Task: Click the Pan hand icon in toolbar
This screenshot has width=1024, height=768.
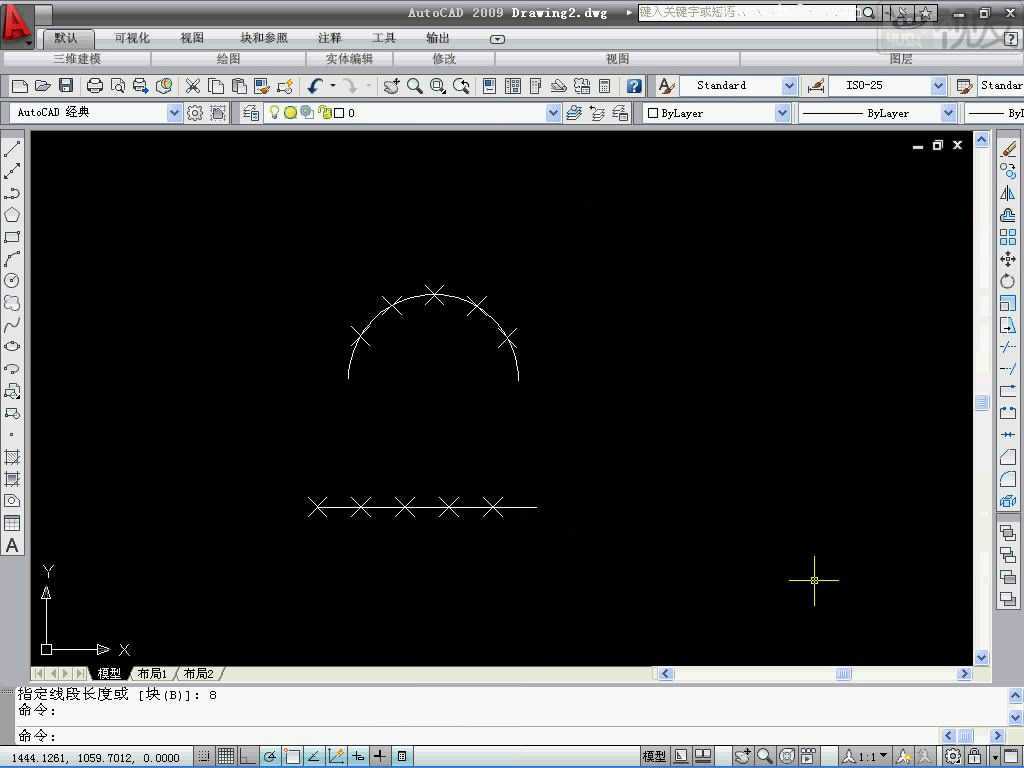Action: point(391,86)
